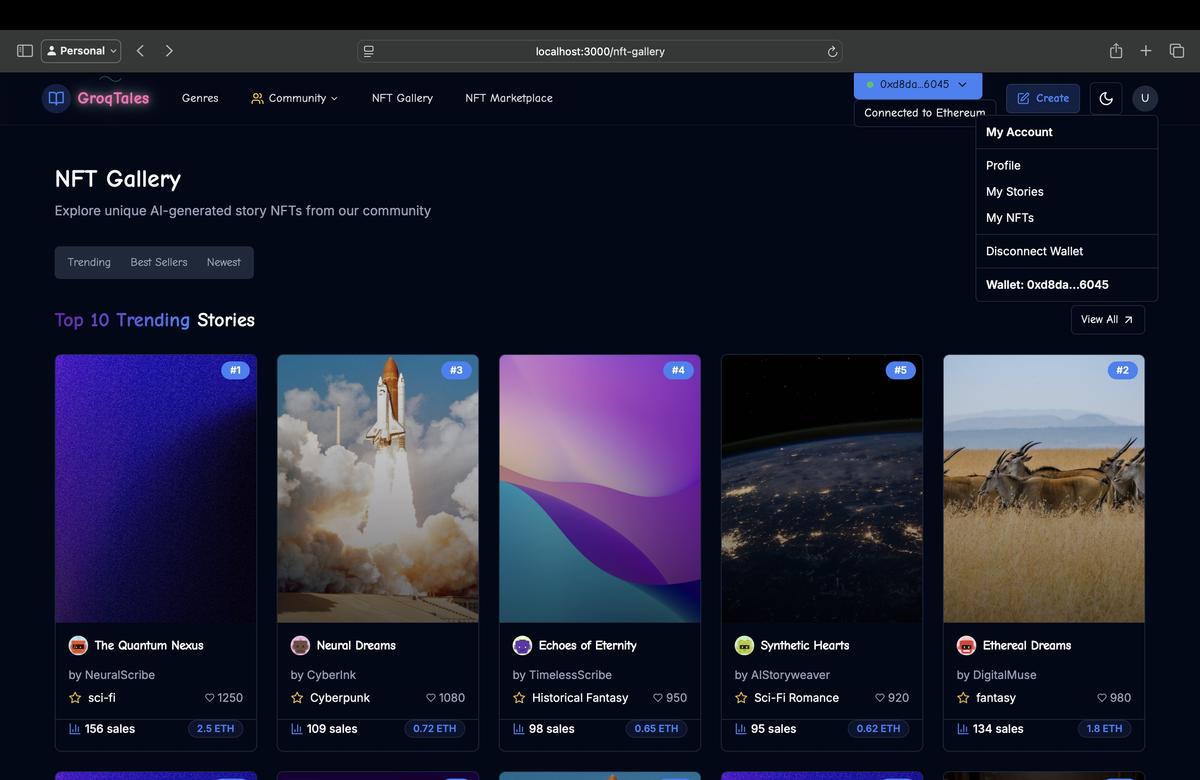The height and width of the screenshot is (780, 1200).
Task: Open Profile from the account dropdown
Action: click(1002, 165)
